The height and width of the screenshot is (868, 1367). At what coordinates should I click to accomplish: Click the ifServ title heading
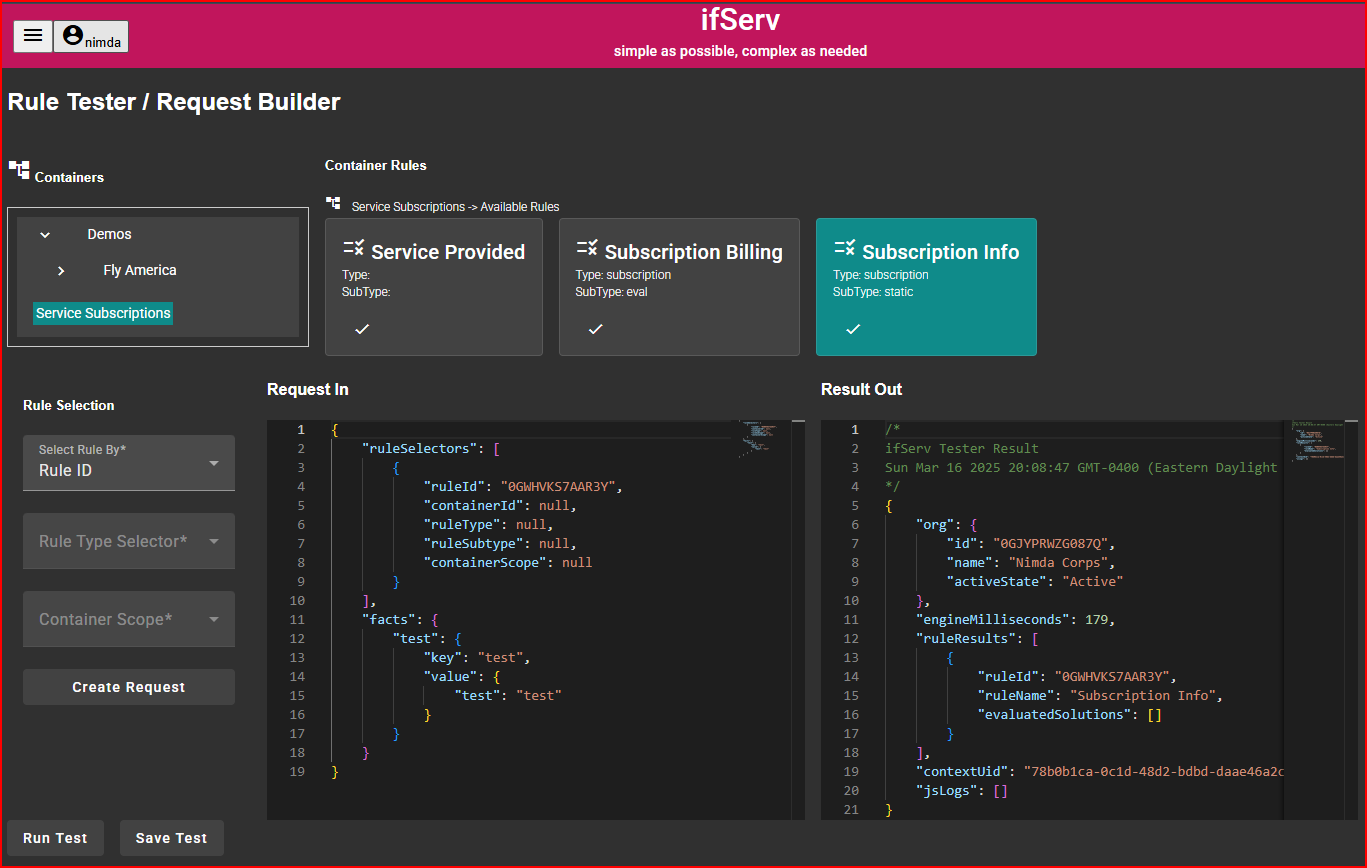(740, 20)
